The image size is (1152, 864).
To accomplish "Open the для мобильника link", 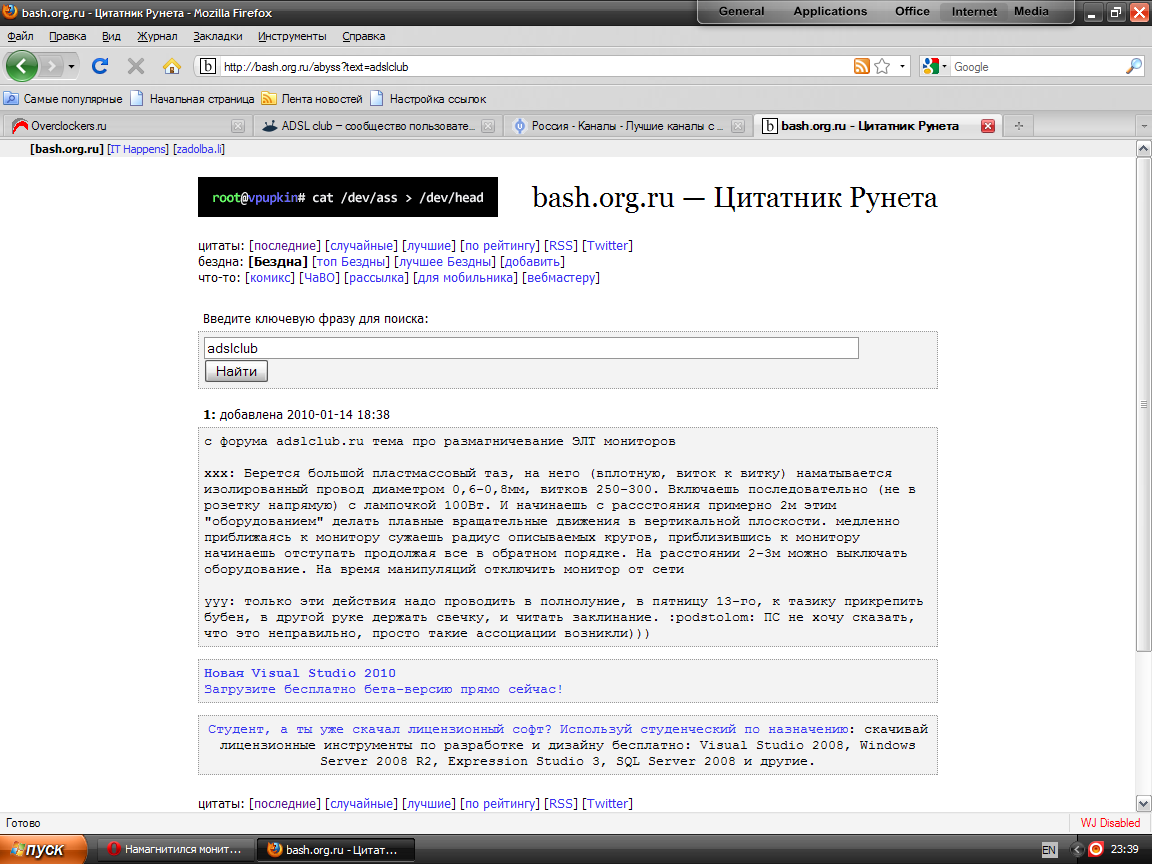I will (x=466, y=278).
